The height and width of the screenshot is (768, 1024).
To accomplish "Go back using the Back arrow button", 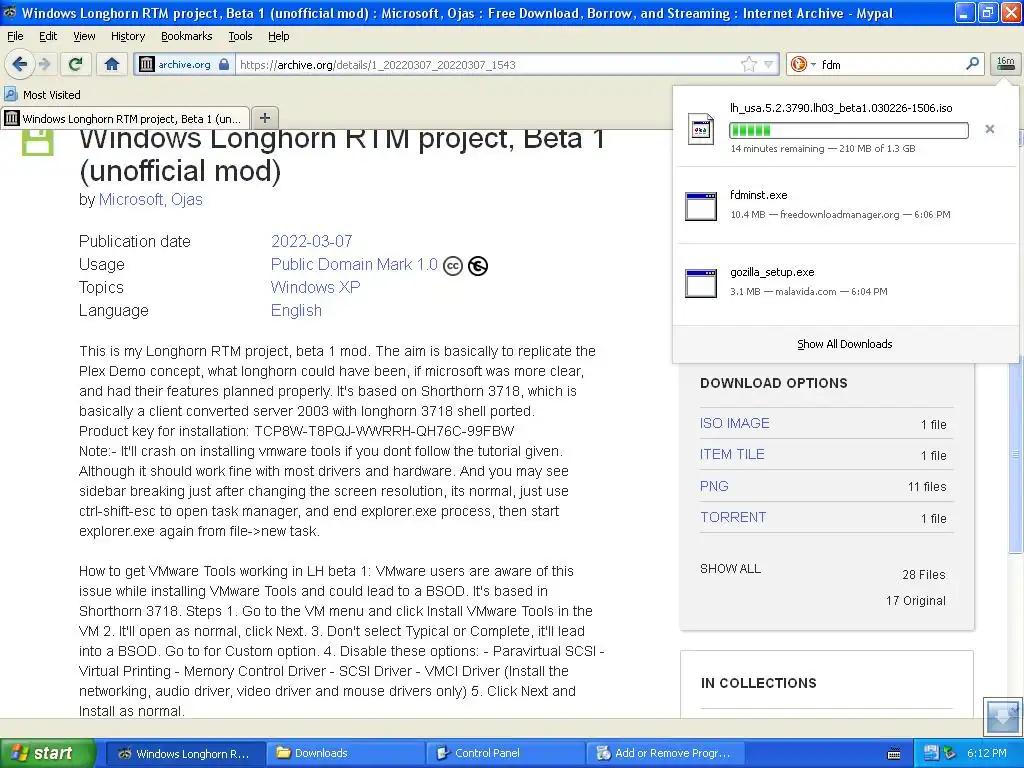I will pos(20,64).
